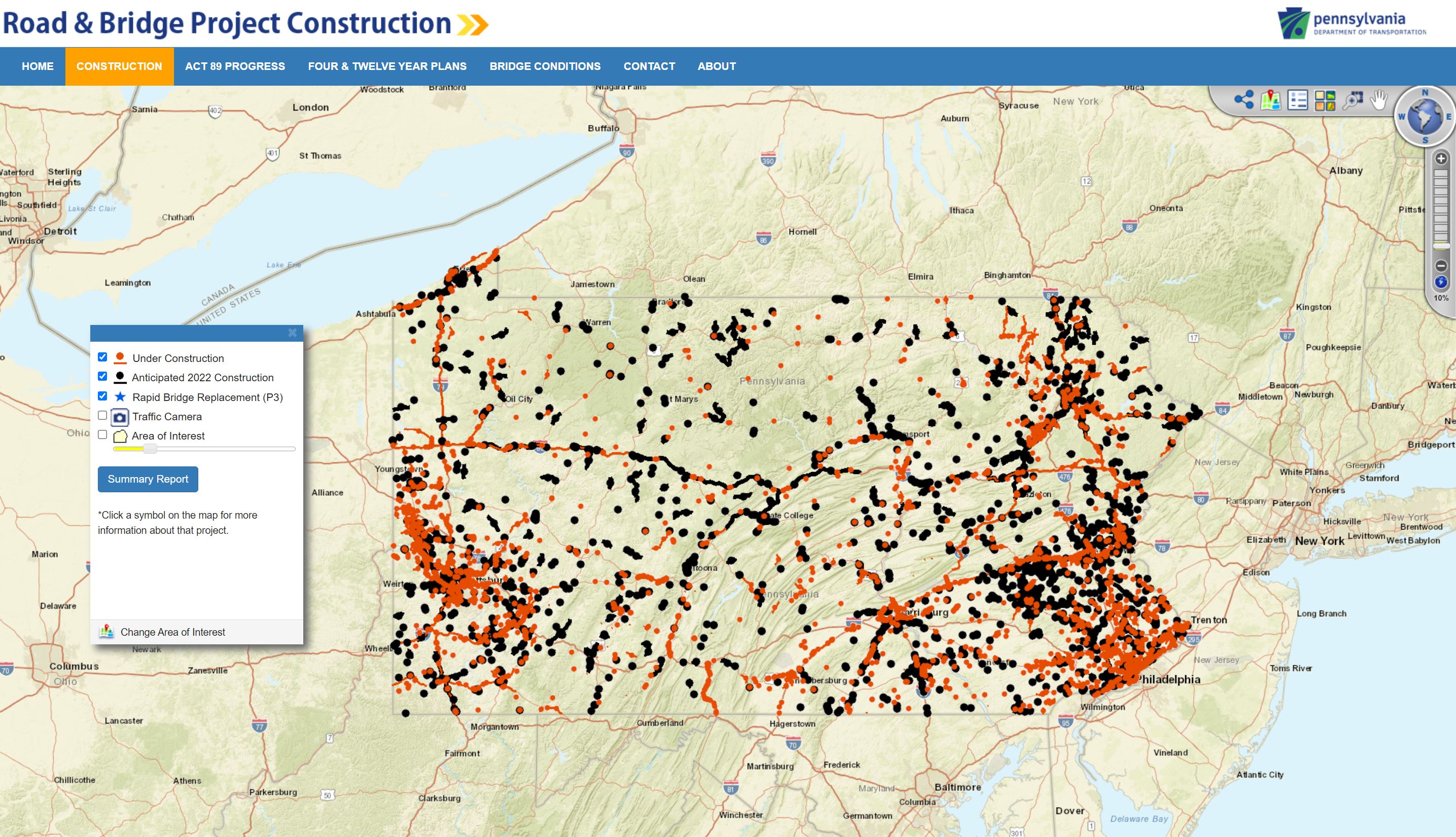Activate the pan hand tool
The width and height of the screenshot is (1456, 837).
pyautogui.click(x=1379, y=99)
